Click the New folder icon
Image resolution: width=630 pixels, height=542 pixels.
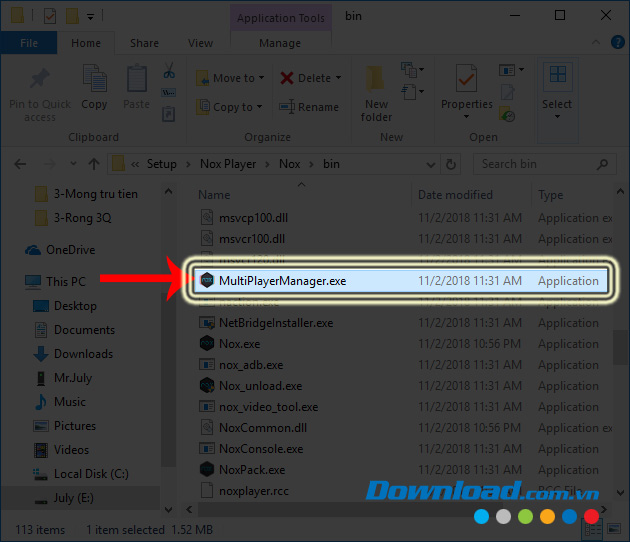374,79
